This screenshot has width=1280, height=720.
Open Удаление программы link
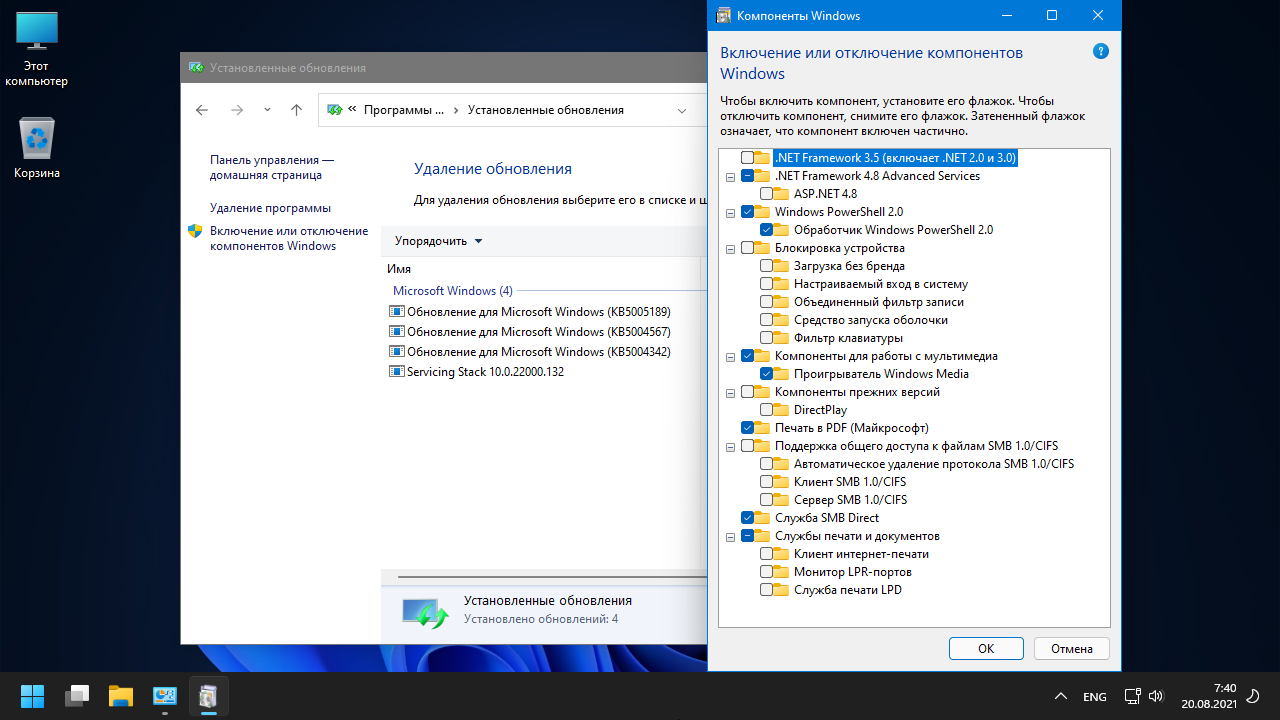tap(270, 208)
